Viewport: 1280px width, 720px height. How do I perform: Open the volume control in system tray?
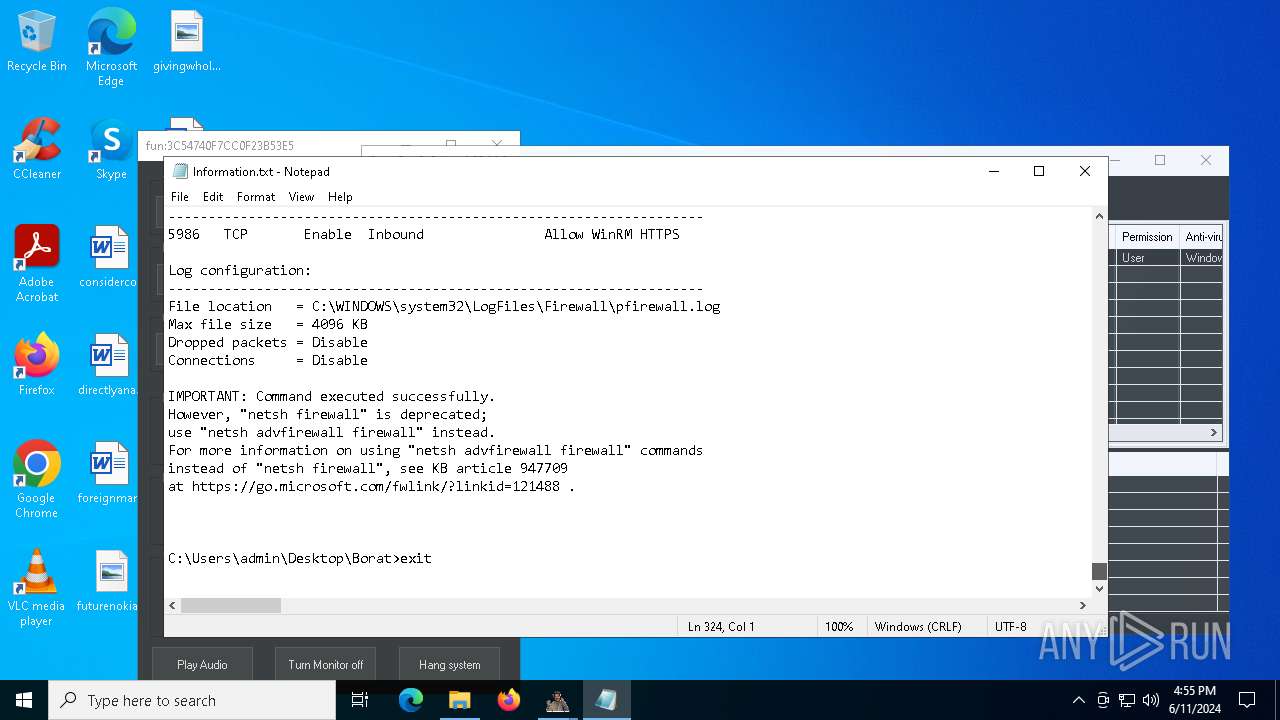coord(1151,700)
